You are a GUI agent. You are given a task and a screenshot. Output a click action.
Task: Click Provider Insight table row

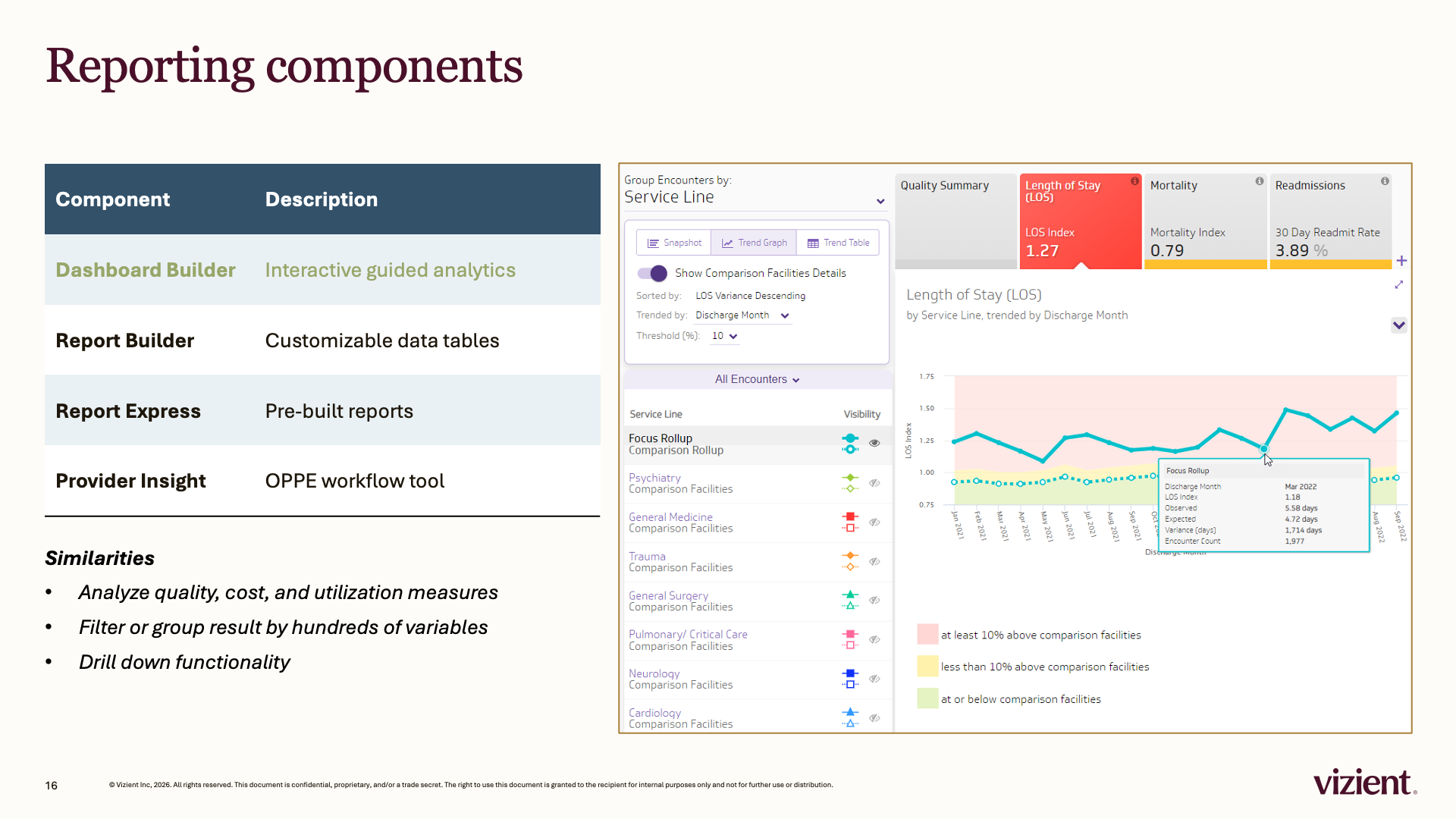(322, 481)
